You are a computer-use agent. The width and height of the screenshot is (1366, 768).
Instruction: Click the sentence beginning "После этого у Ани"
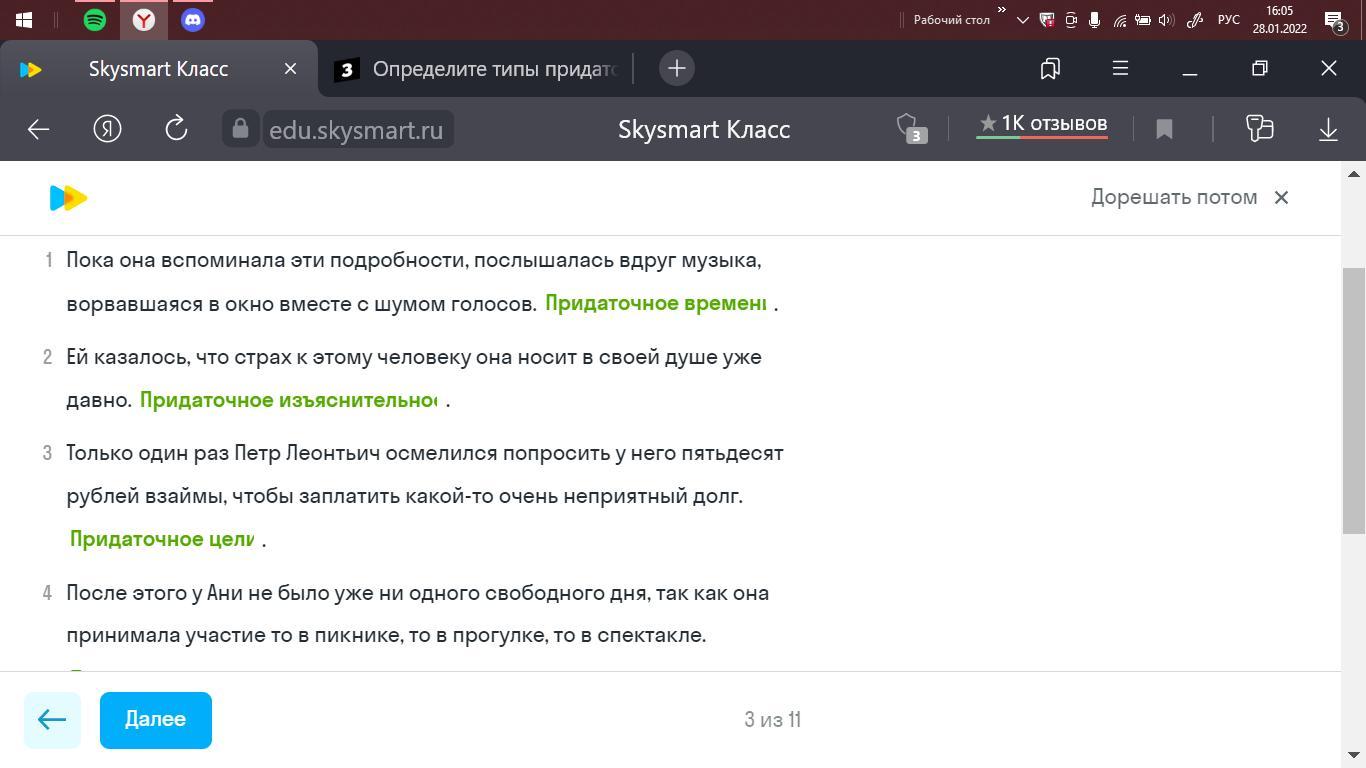(x=418, y=614)
